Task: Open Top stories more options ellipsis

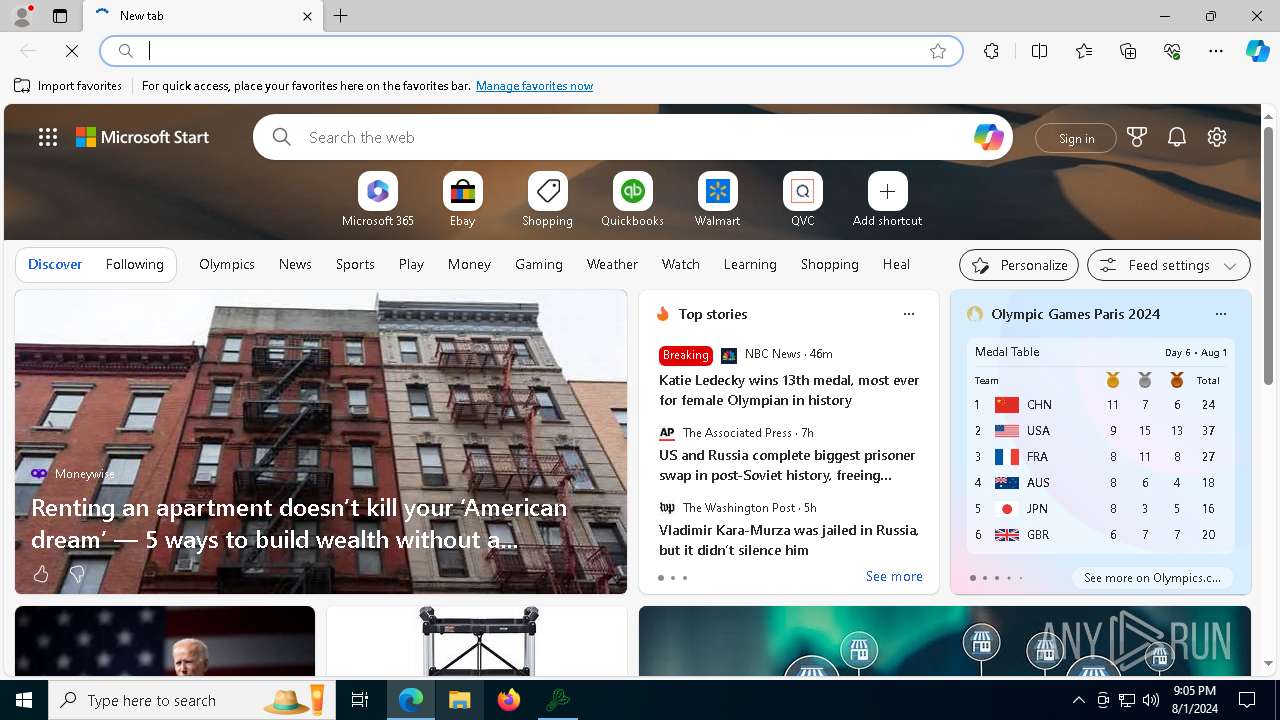Action: coord(909,314)
